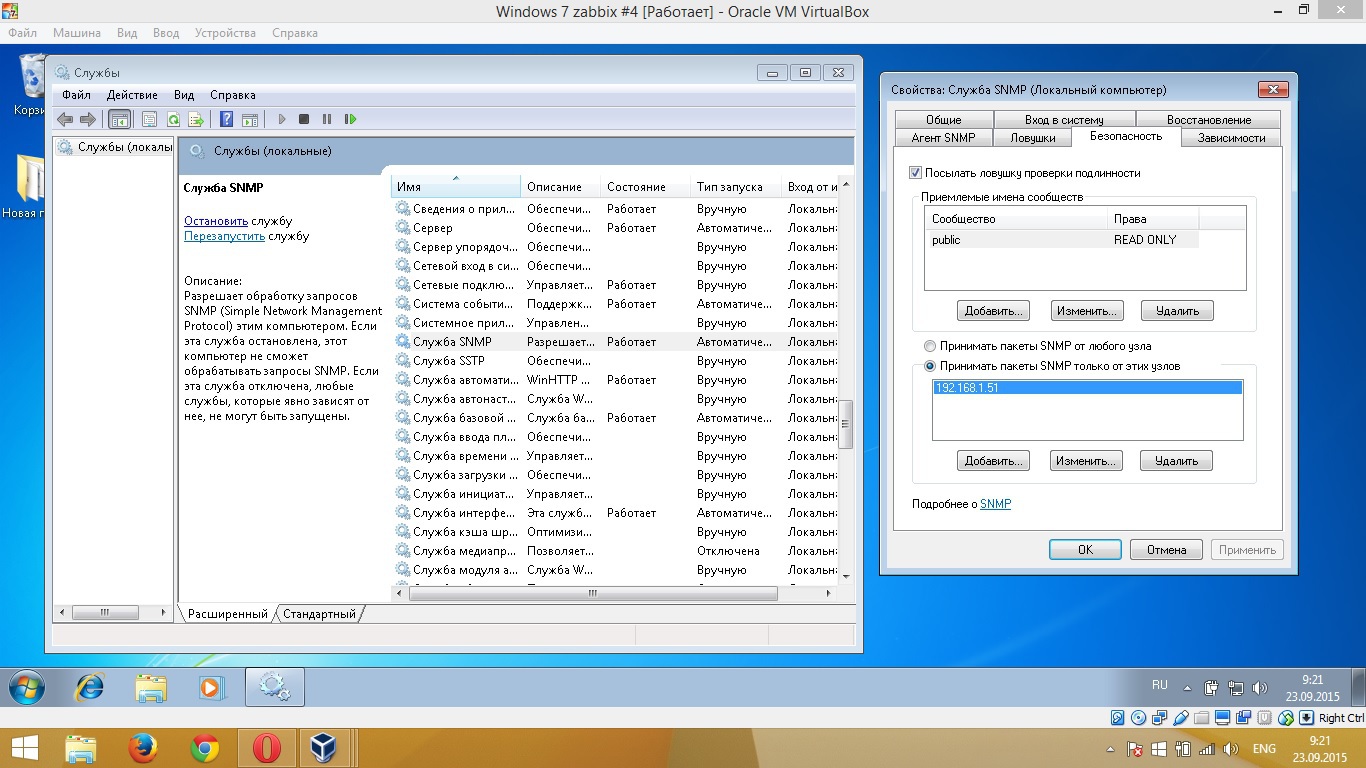Open Windows Explorer on guest taskbar

[151, 688]
